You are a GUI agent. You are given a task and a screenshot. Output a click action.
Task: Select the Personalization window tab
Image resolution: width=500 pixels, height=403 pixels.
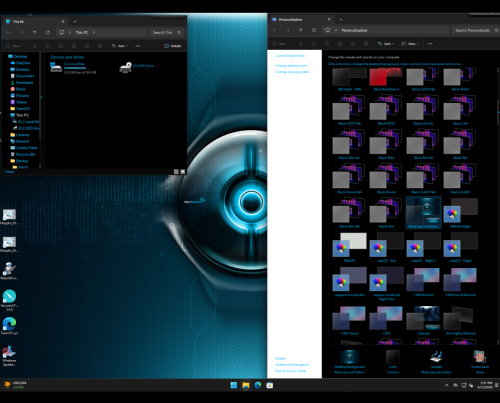pyautogui.click(x=301, y=19)
